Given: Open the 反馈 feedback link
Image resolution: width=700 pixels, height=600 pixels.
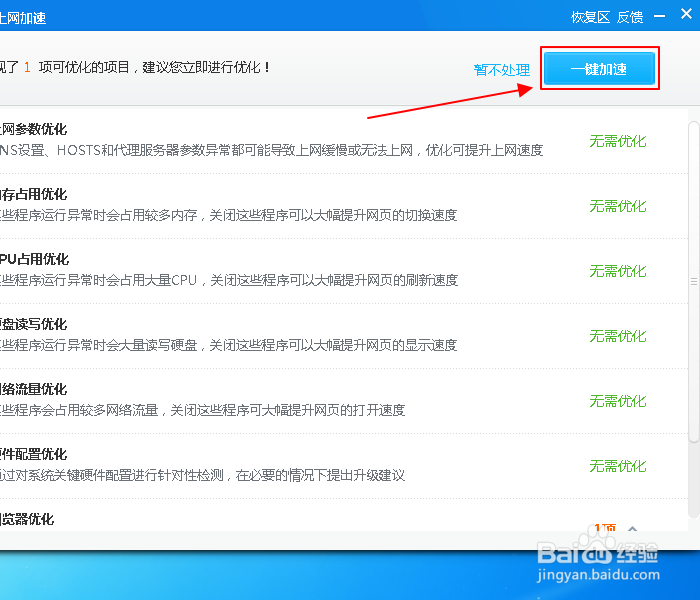Looking at the screenshot, I should point(630,17).
